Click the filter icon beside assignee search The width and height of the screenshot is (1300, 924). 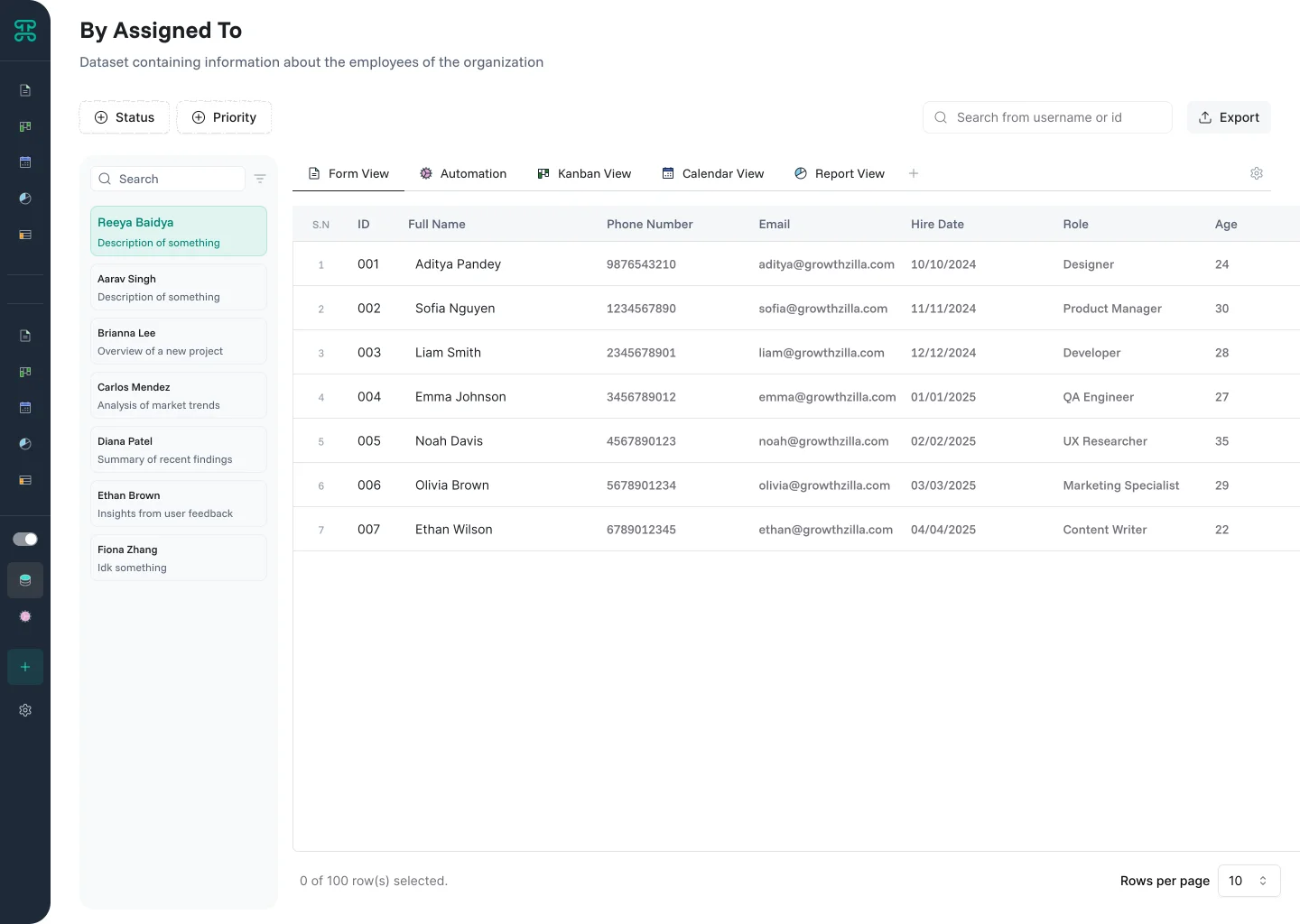[x=260, y=179]
